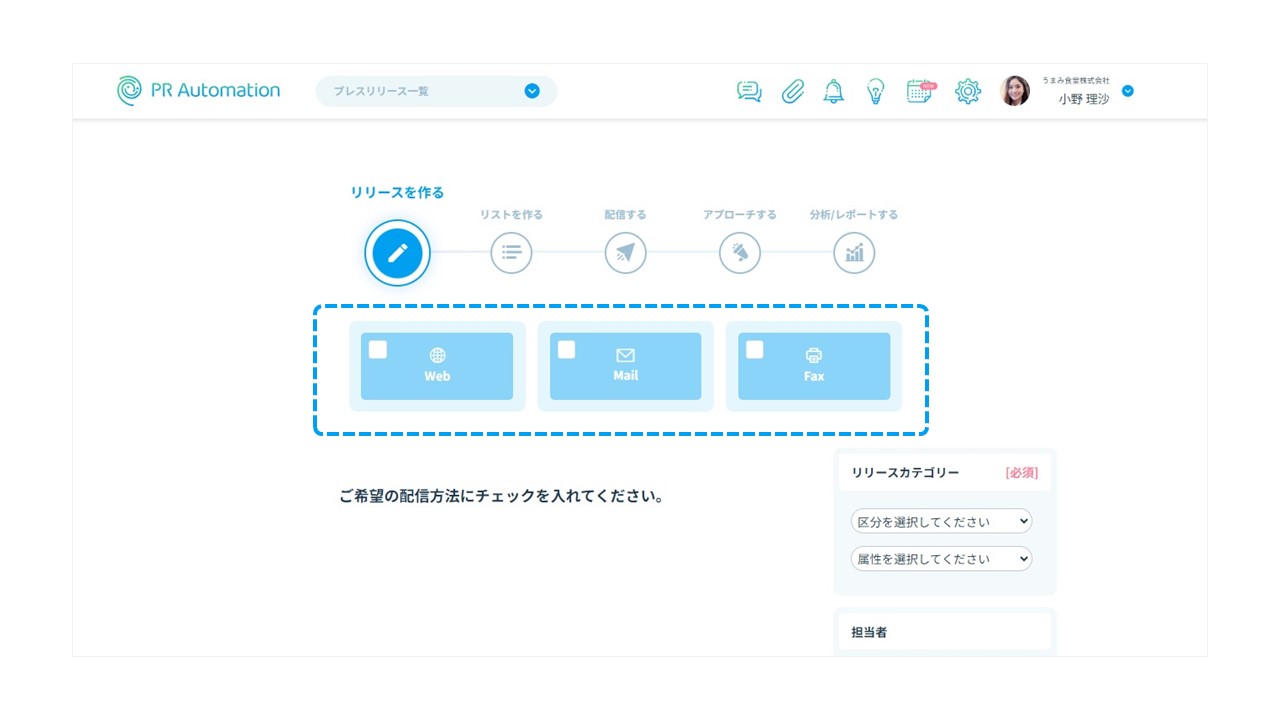Image resolution: width=1280 pixels, height=720 pixels.
Task: Open the analytics report chart step
Action: tap(854, 253)
